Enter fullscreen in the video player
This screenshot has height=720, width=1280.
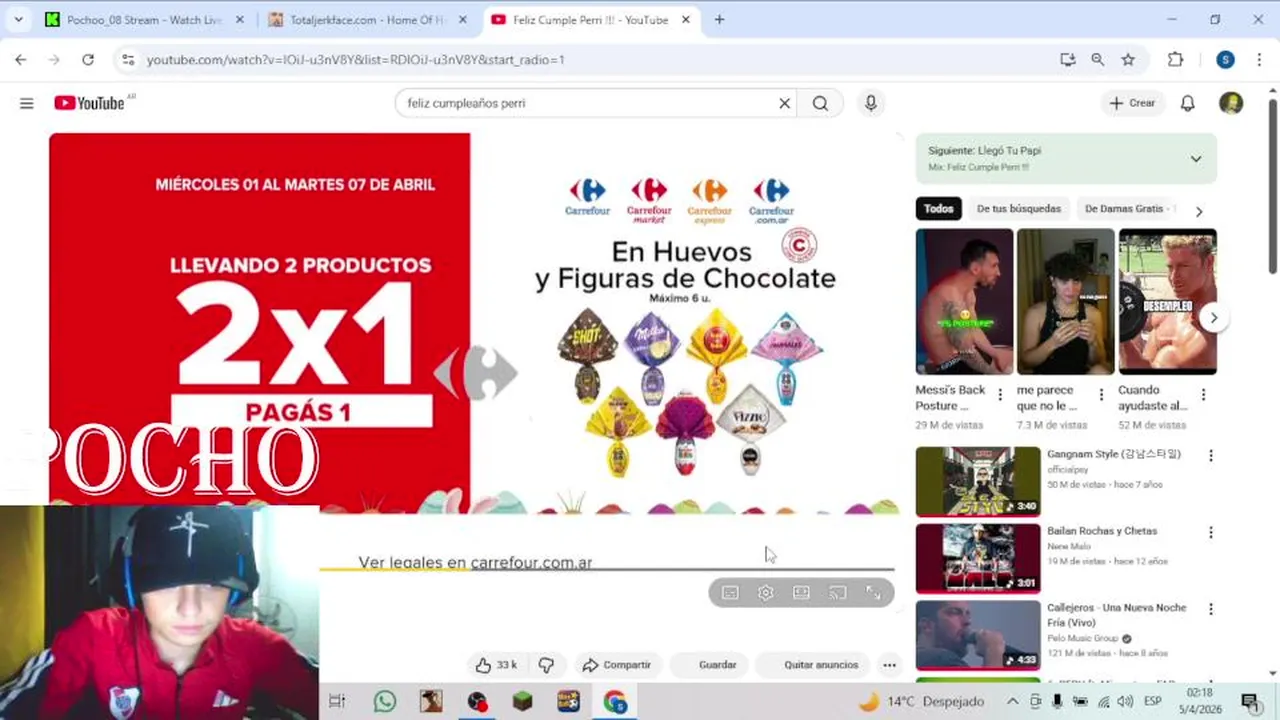point(873,593)
